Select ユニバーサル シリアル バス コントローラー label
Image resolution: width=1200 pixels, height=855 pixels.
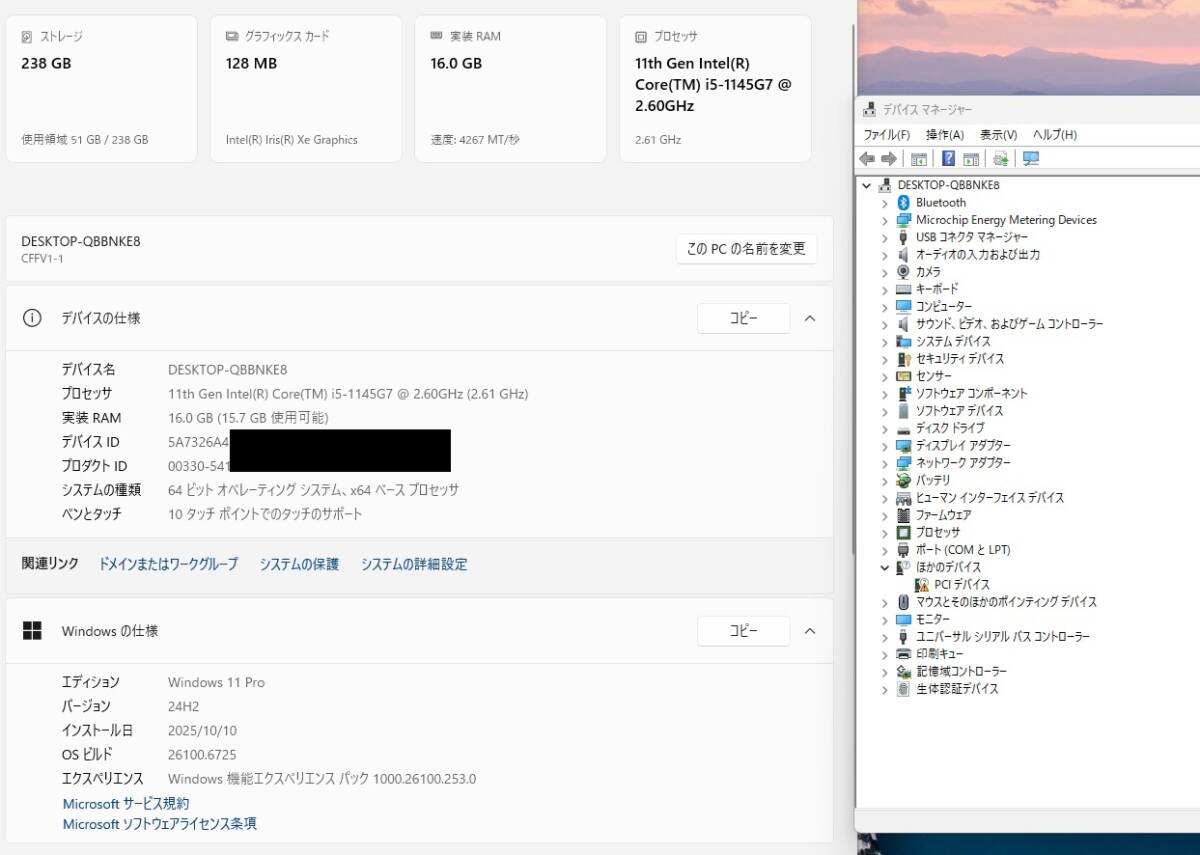point(1003,637)
